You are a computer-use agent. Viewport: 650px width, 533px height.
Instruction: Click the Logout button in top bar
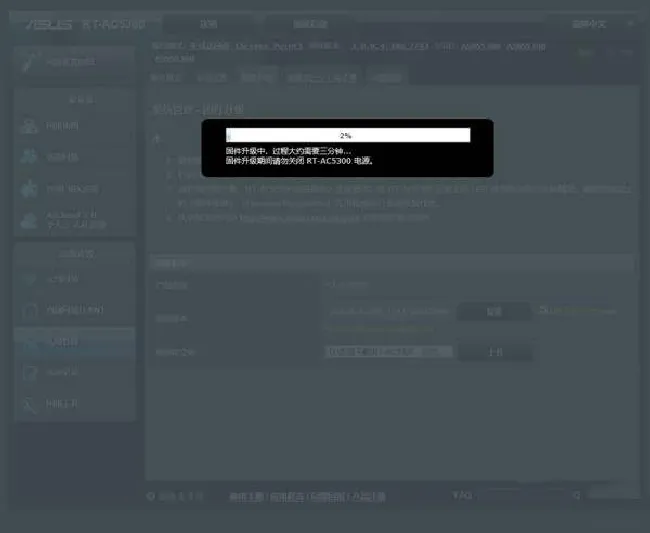(x=209, y=24)
